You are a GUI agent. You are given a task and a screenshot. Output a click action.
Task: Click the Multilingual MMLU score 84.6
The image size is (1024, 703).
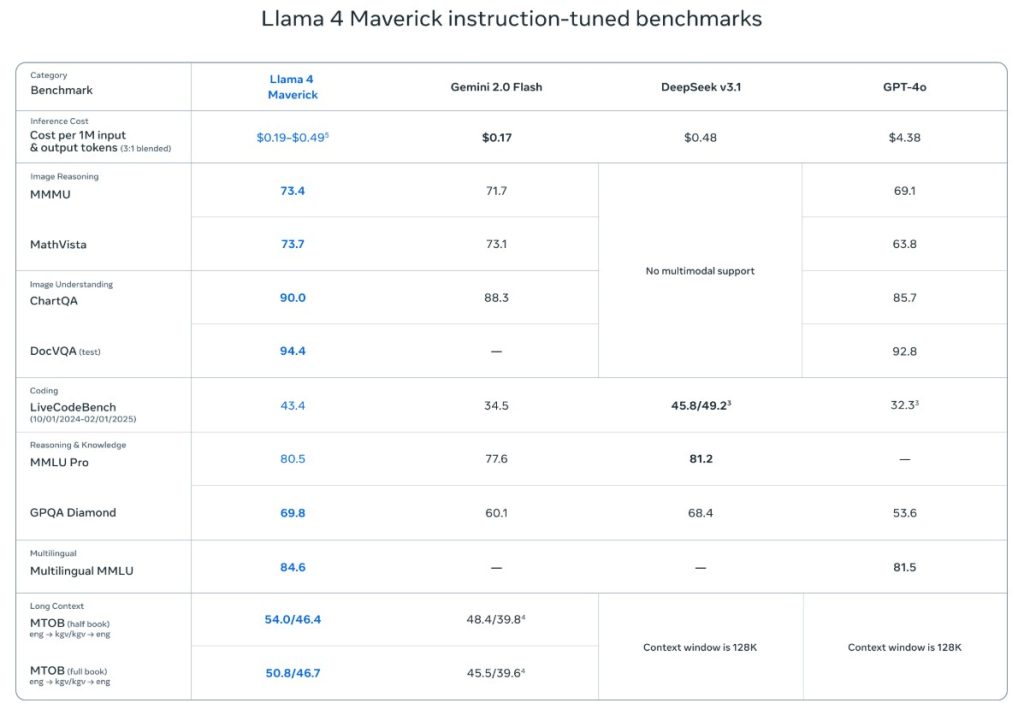click(292, 567)
